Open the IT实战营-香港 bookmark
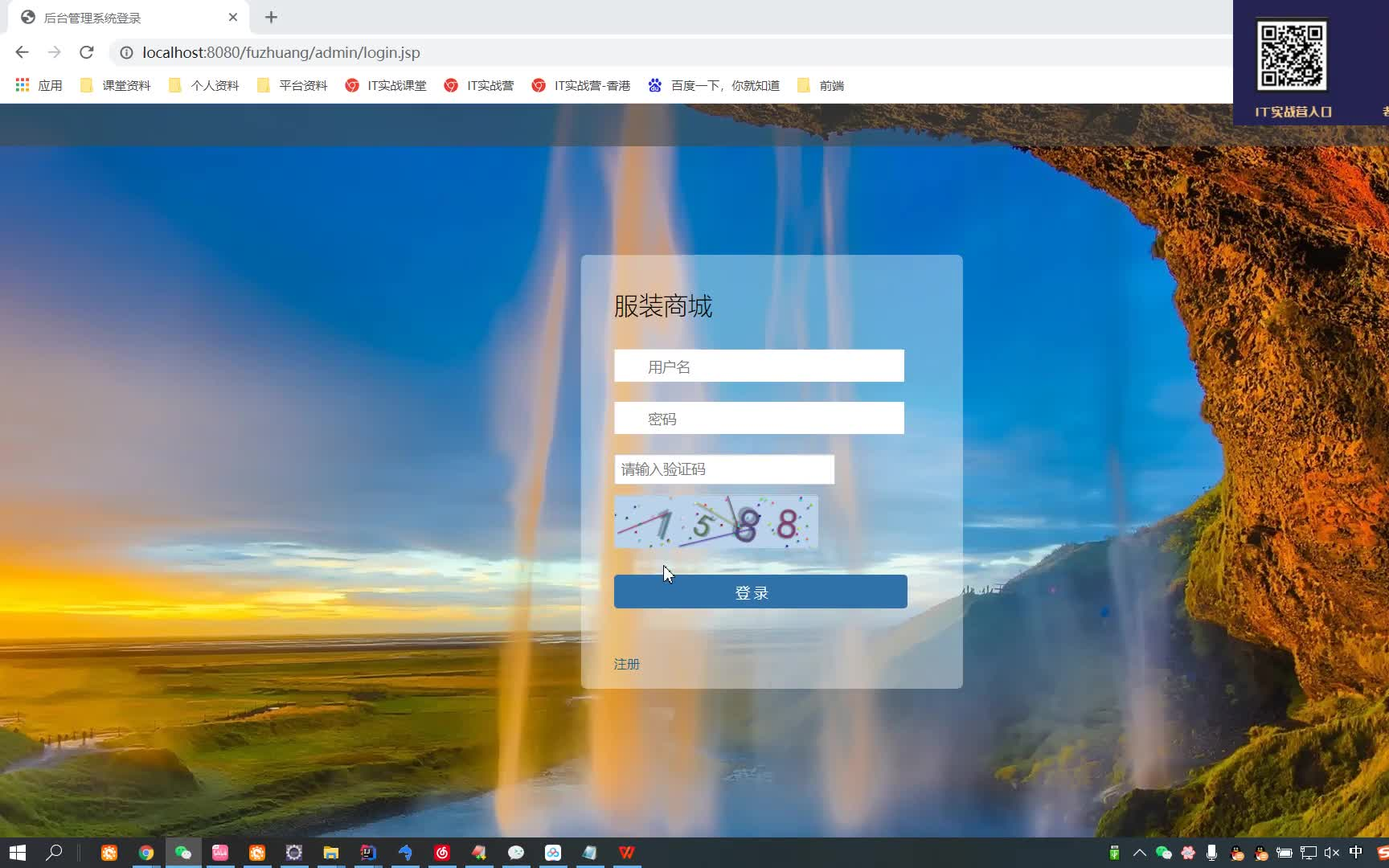The width and height of the screenshot is (1389, 868). coord(580,85)
